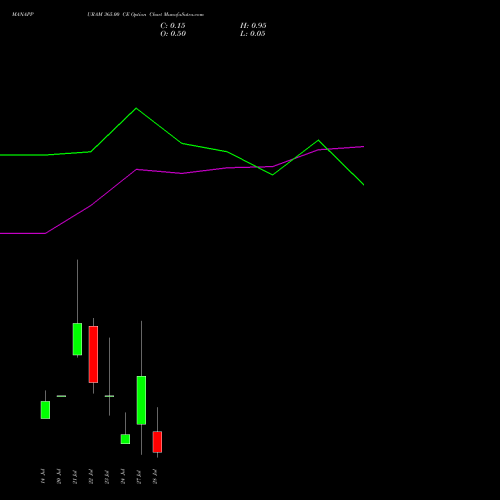Click the flat dash candle above '20 Jul'
The image size is (500, 500).
(x=61, y=396)
